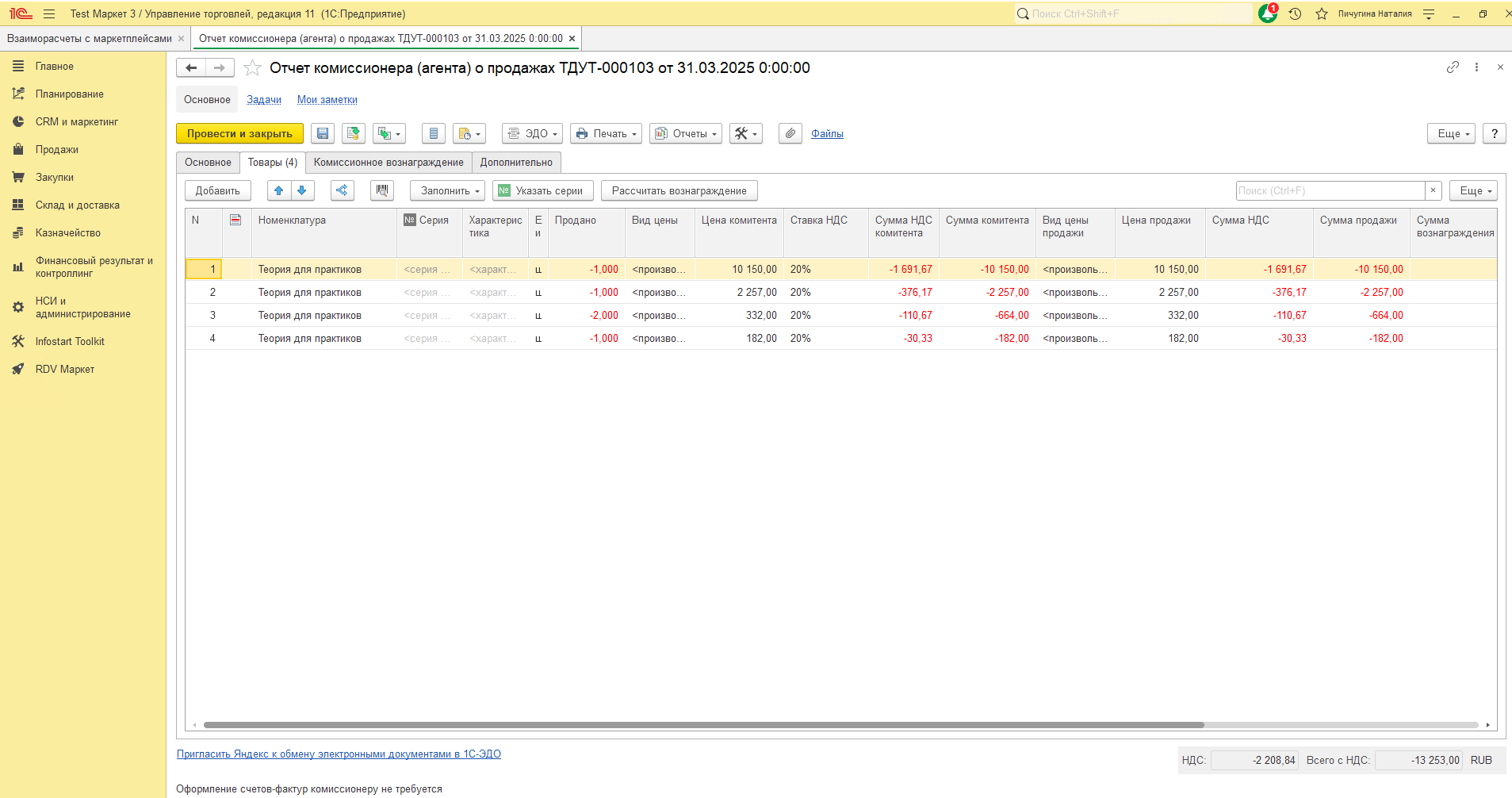Click the barcode search icon
Viewport: 1512px width, 798px height.
[x=382, y=190]
